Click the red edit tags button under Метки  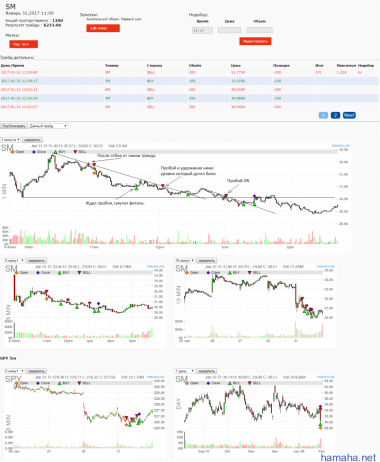point(23,44)
